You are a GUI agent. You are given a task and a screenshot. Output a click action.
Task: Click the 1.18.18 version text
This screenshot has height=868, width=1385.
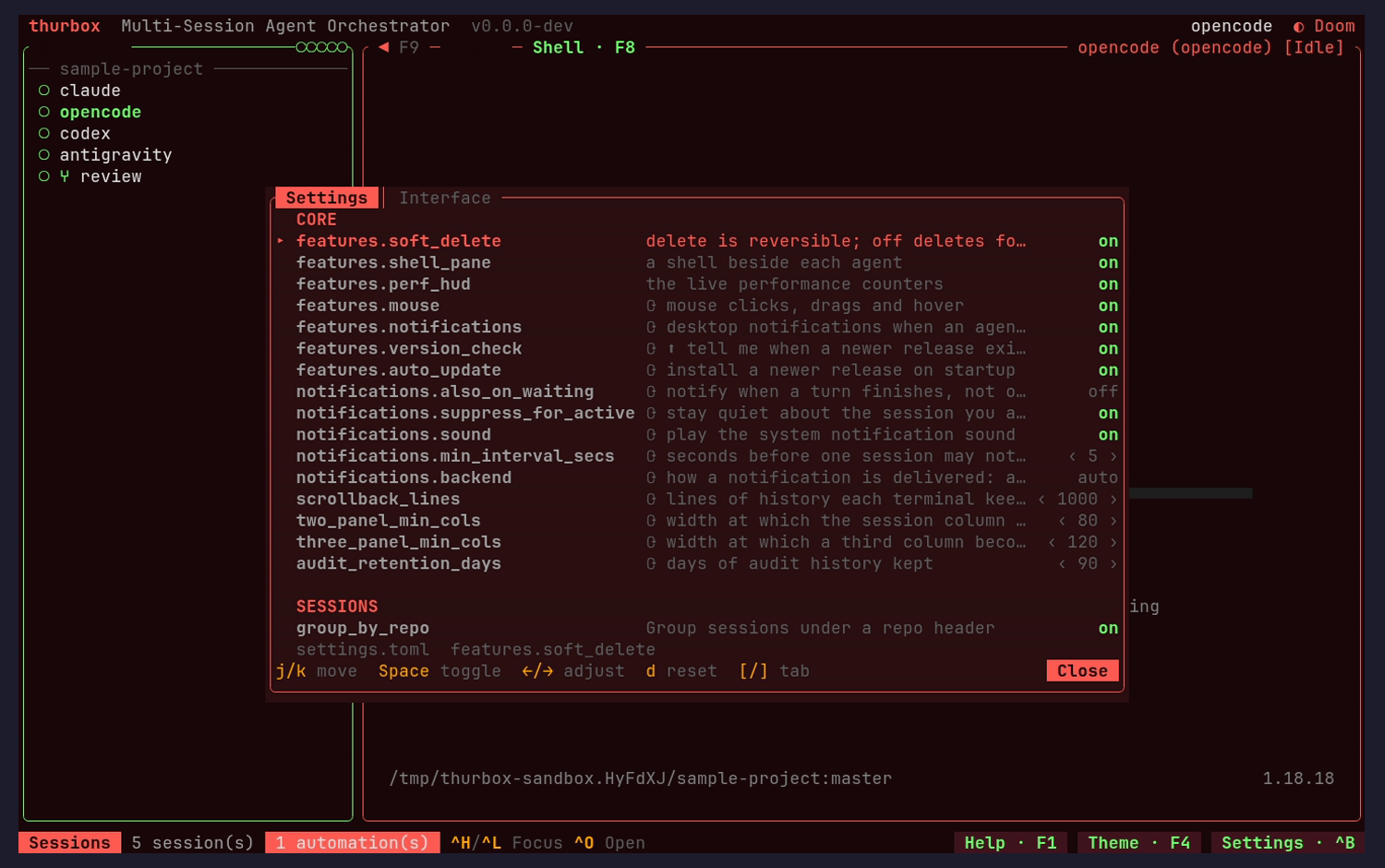[1298, 778]
